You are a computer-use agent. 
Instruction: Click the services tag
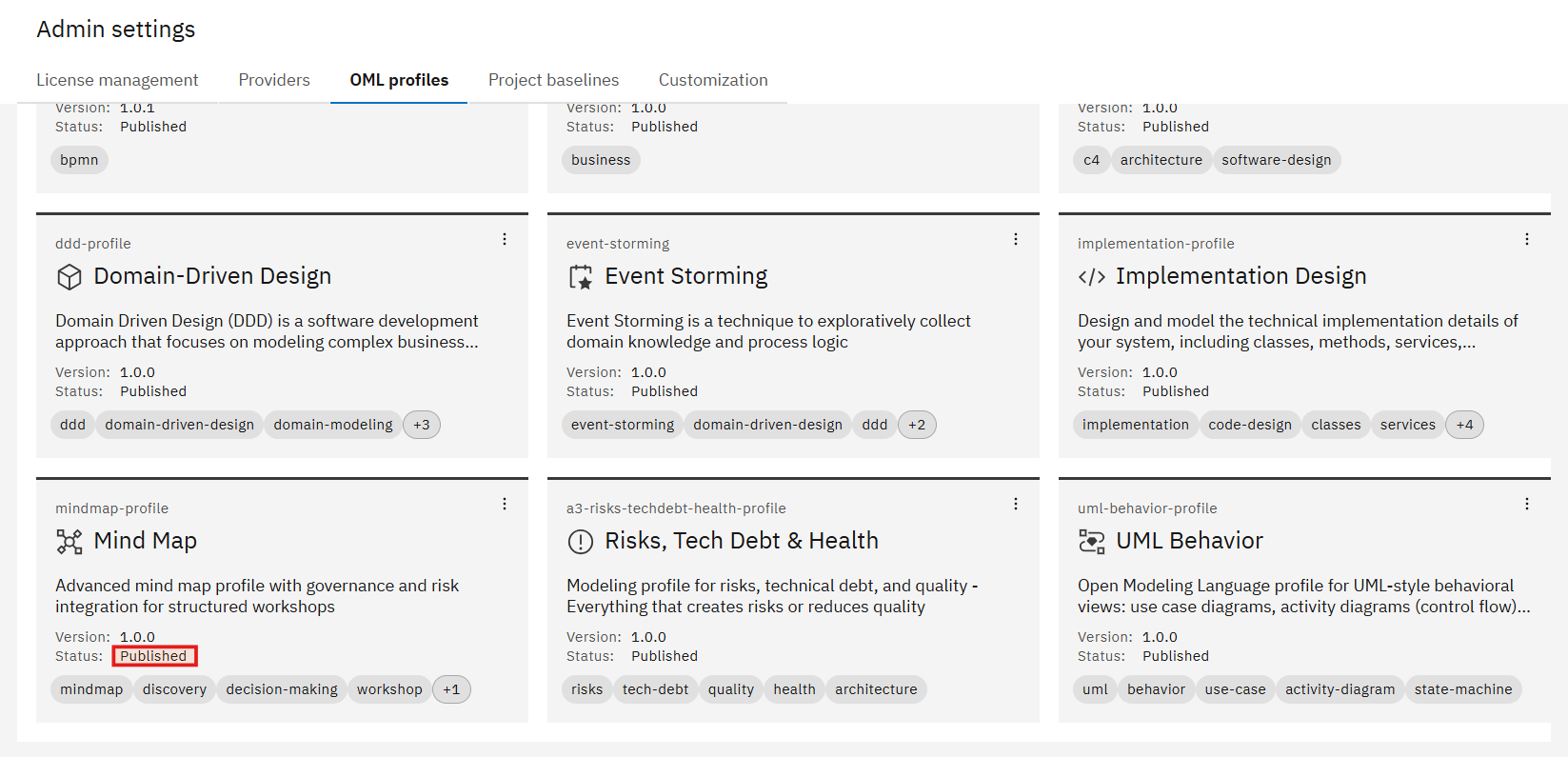1408,425
